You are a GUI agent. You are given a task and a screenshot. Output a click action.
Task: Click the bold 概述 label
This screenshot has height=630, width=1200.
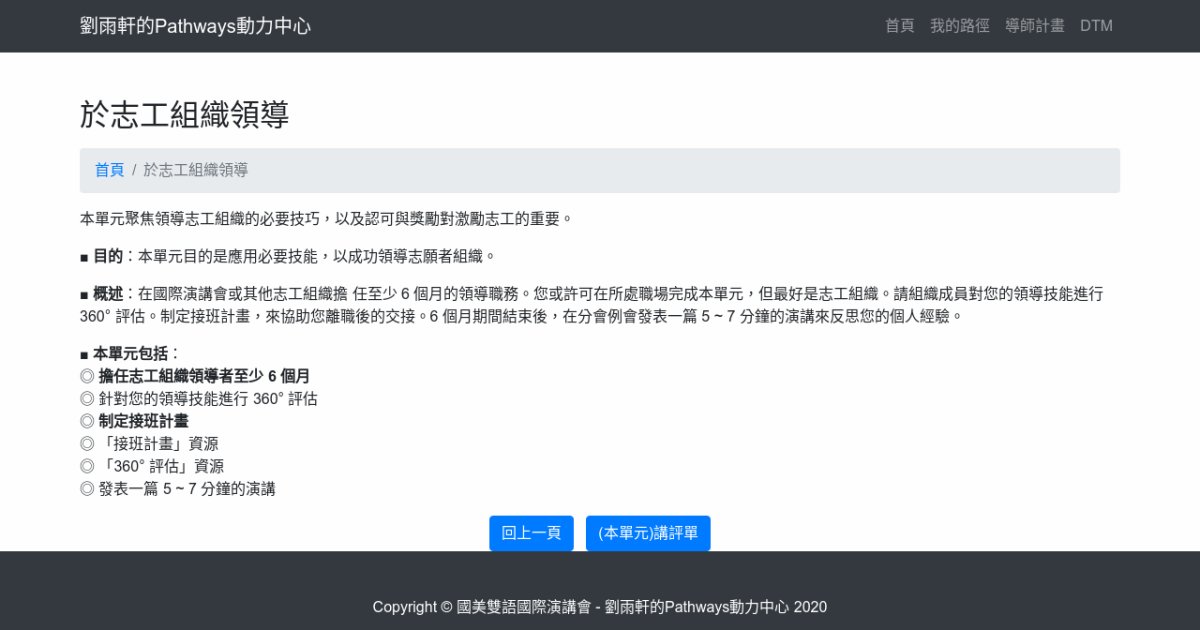pos(108,294)
